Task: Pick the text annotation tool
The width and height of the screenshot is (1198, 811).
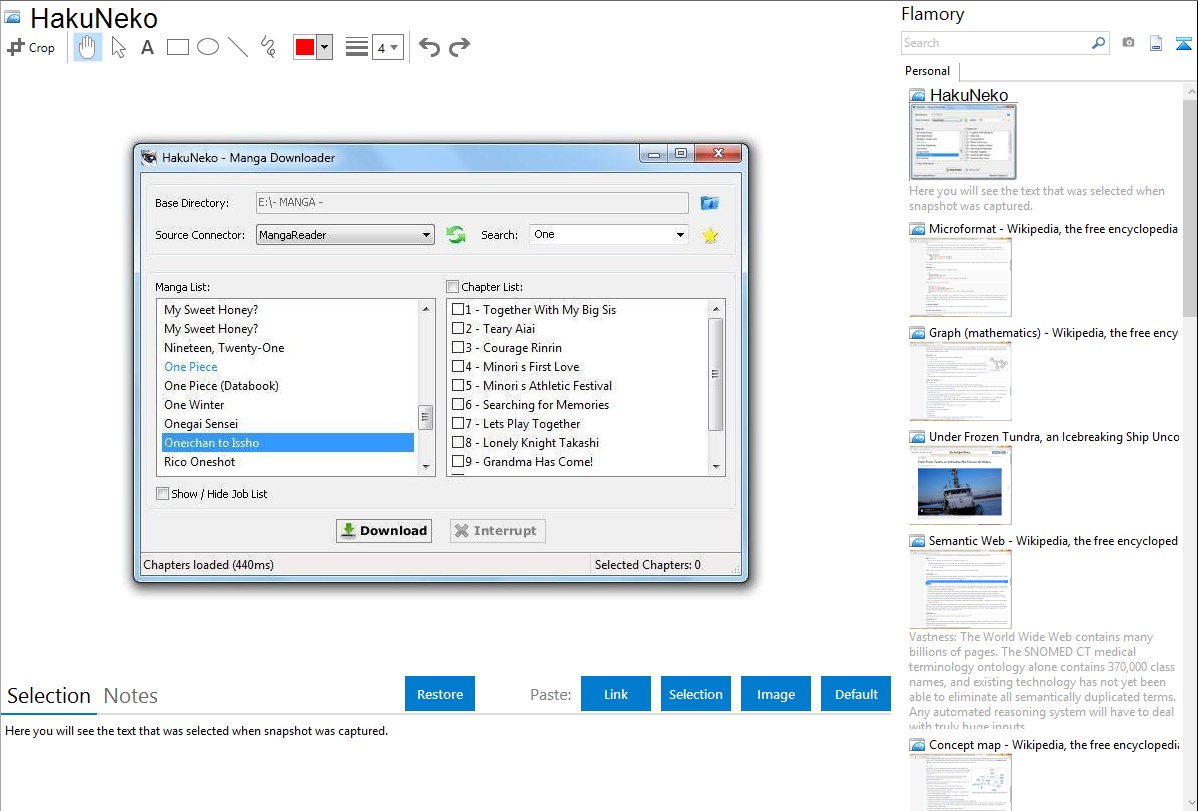Action: (147, 47)
